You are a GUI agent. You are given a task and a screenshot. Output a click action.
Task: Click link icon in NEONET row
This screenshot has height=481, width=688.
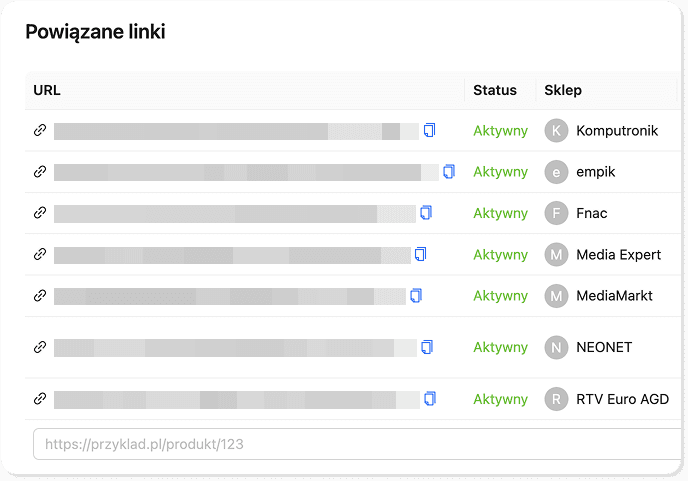(40, 348)
